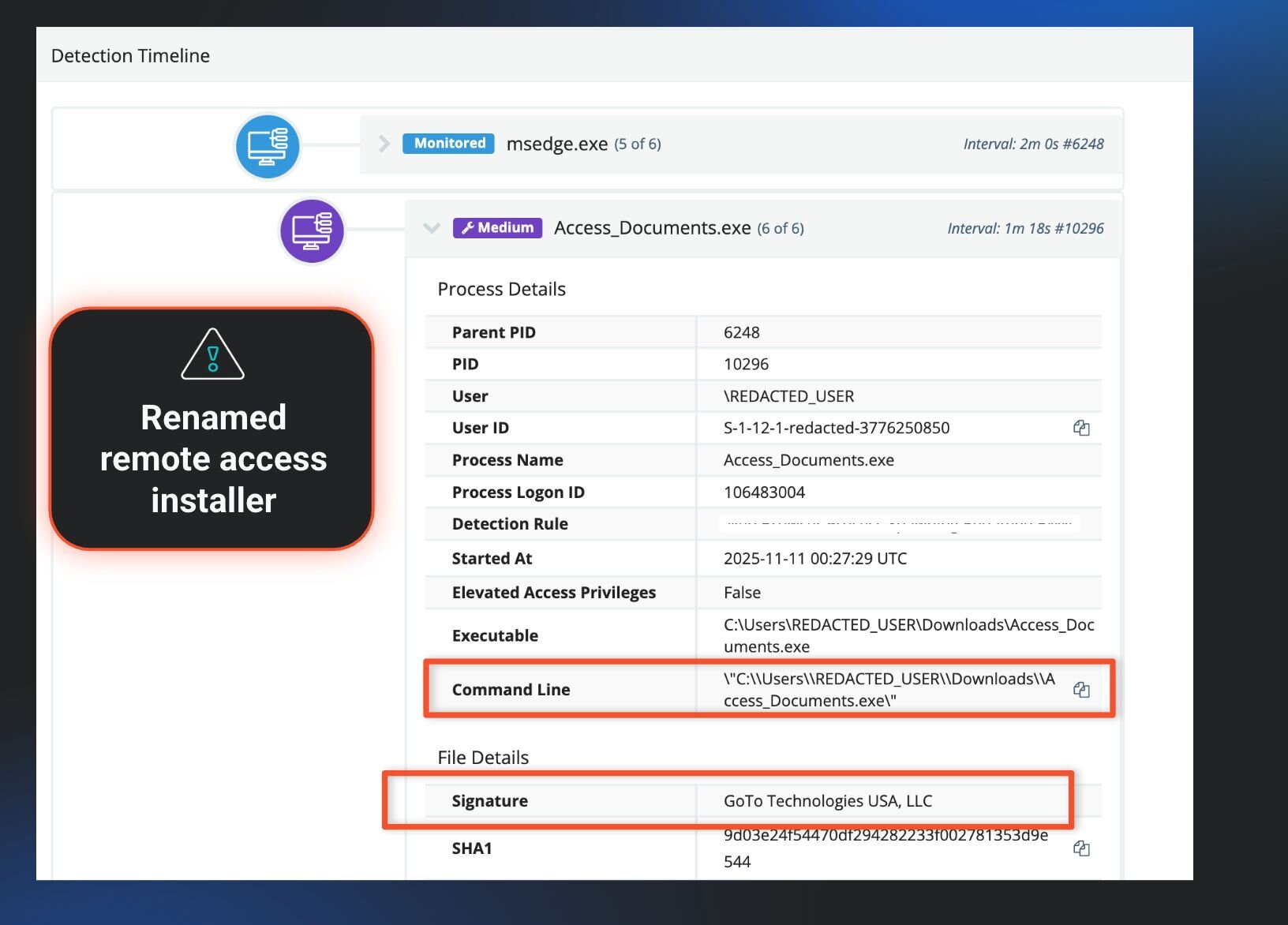Viewport: 1288px width, 925px height.
Task: Click the warning triangle alert icon
Action: [212, 355]
